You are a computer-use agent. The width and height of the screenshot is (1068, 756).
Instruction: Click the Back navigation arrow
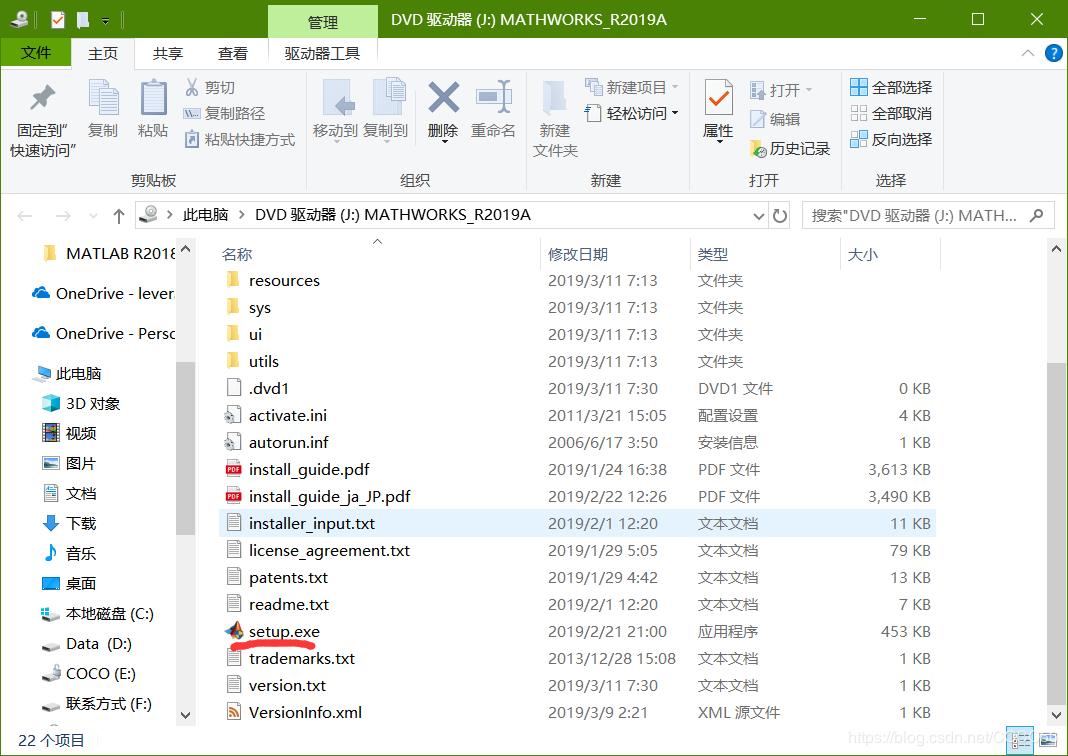point(25,216)
